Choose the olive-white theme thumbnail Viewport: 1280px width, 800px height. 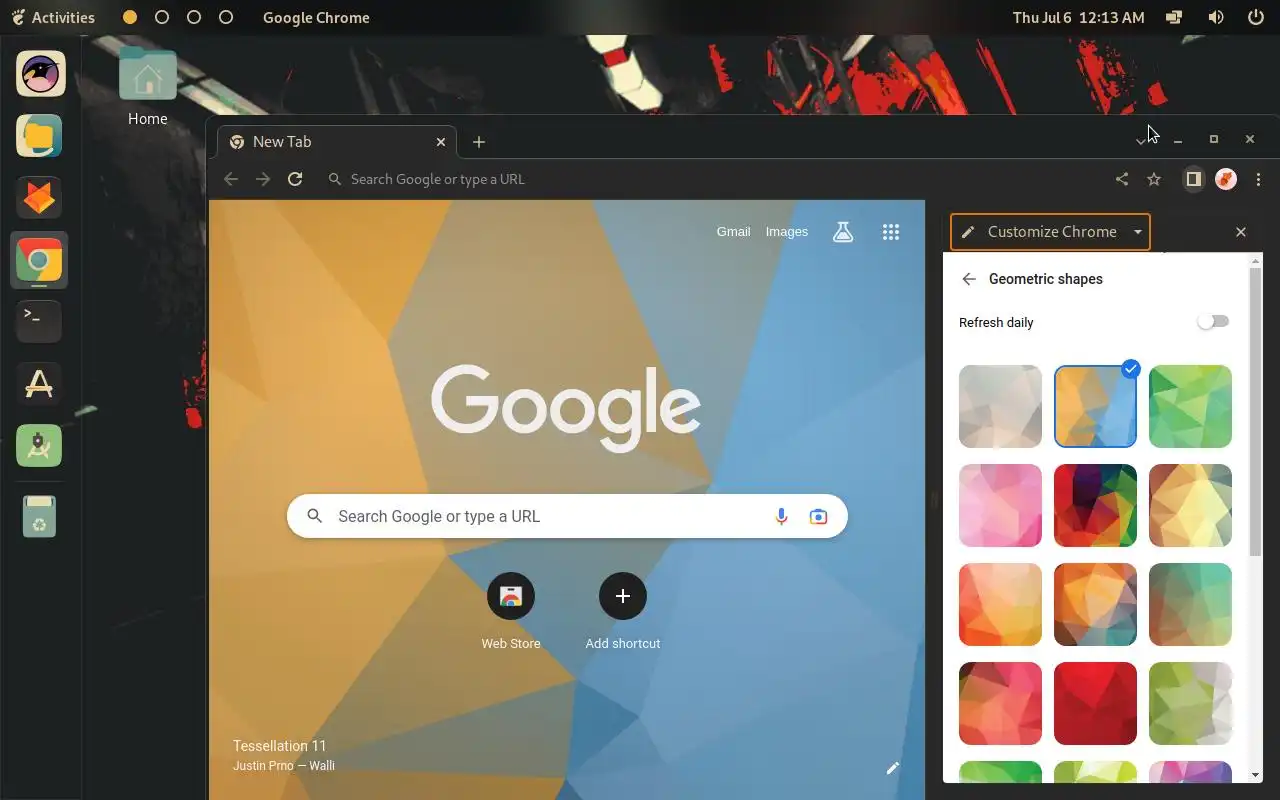(x=1190, y=703)
